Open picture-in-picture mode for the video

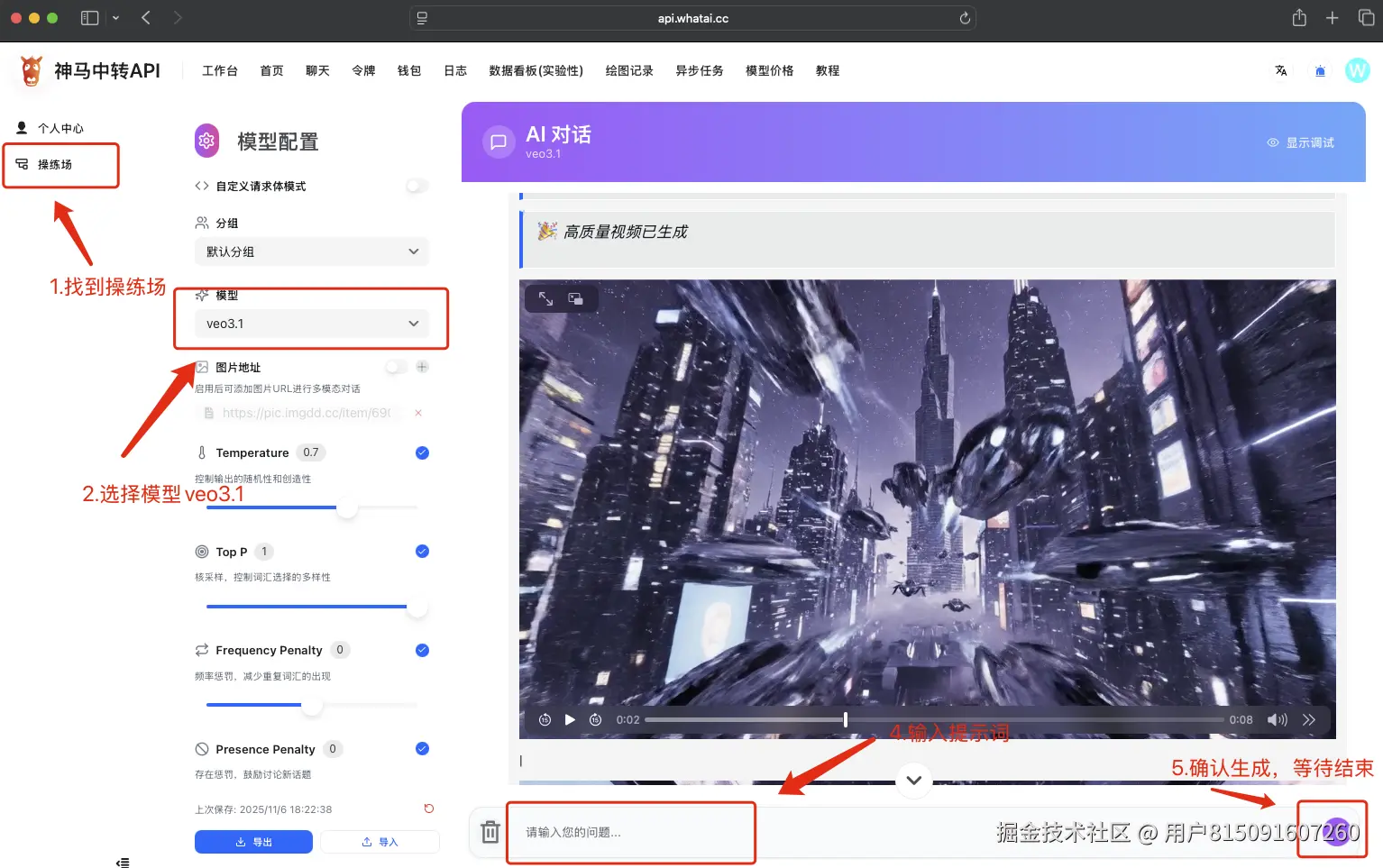[575, 298]
